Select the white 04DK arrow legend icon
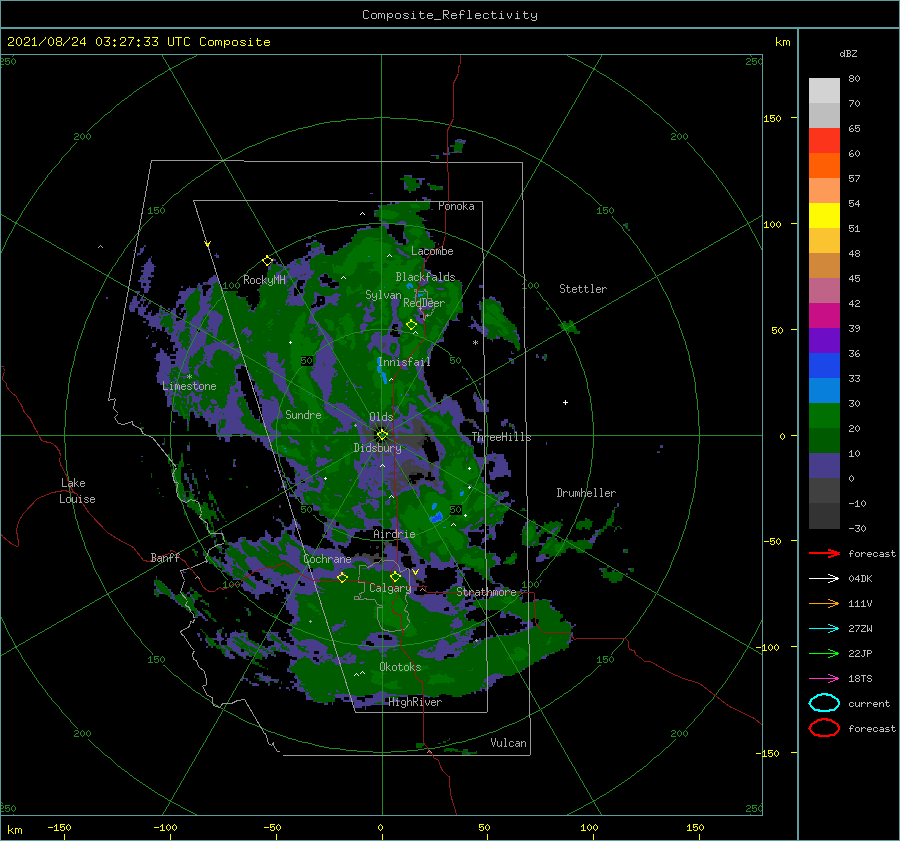Screen dimensions: 900x841 [824, 578]
